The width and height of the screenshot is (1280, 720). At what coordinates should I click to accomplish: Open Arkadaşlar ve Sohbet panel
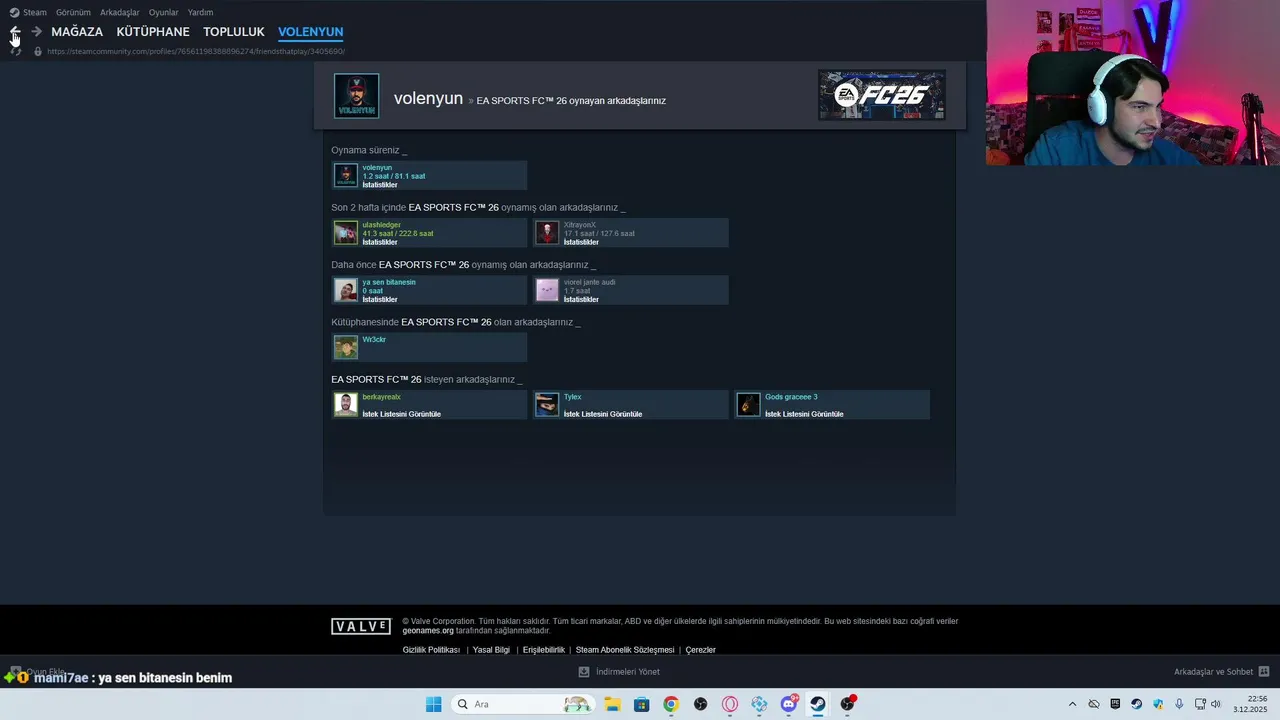pyautogui.click(x=1222, y=672)
